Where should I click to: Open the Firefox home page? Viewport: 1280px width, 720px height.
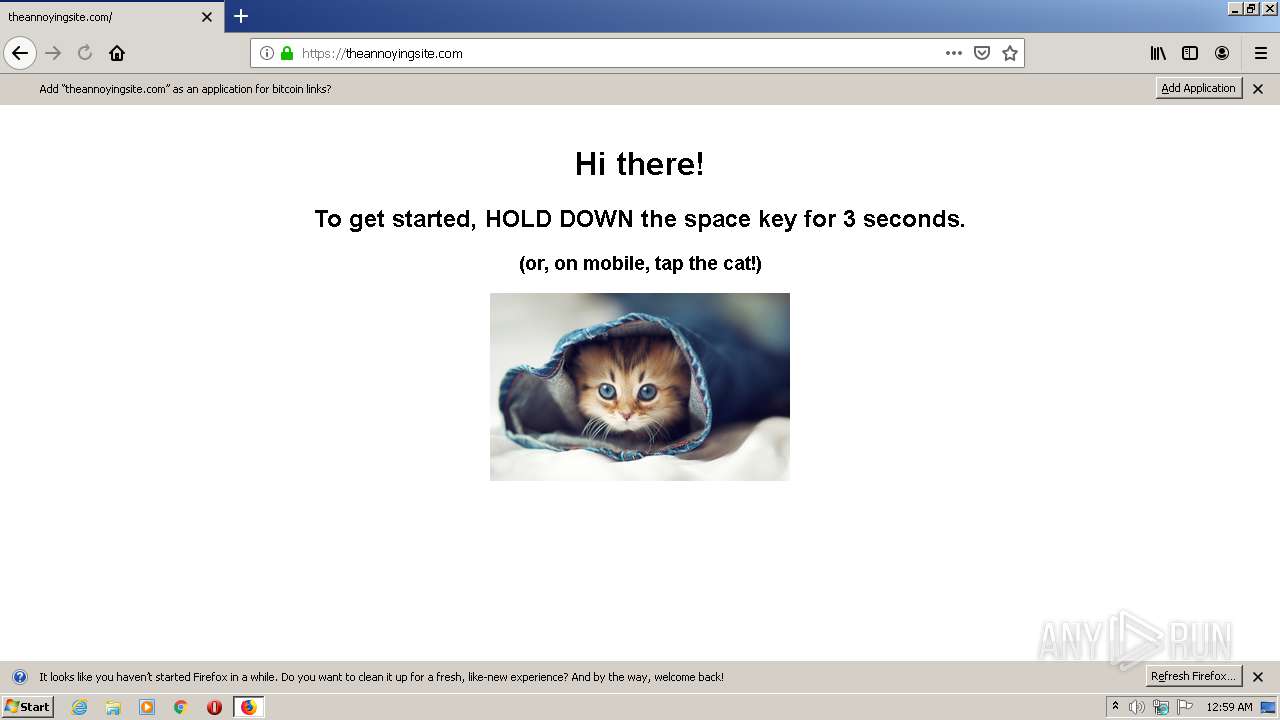[117, 53]
